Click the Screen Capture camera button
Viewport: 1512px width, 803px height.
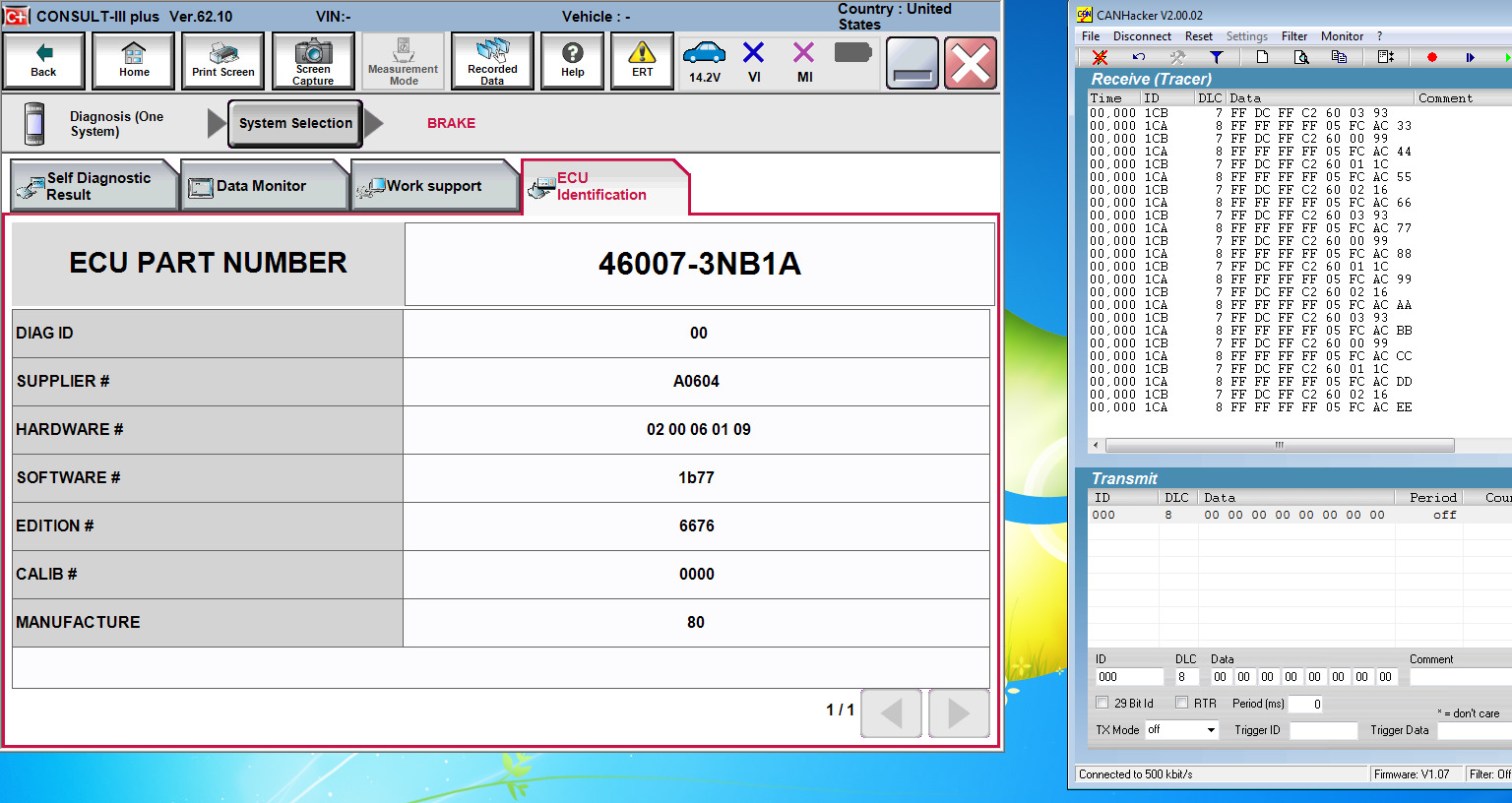pos(313,61)
